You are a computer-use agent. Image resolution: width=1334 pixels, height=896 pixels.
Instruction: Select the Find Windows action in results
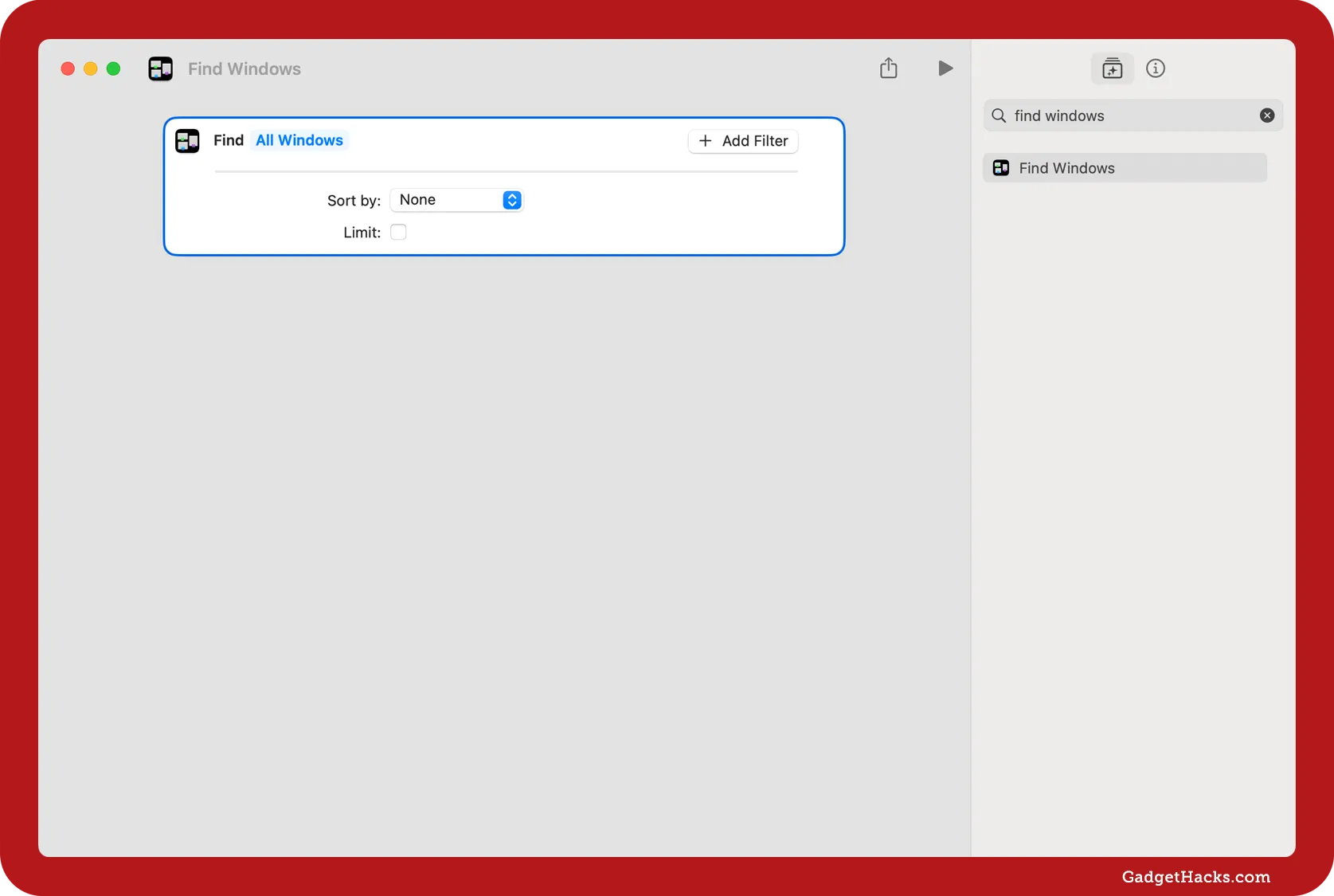[x=1125, y=168]
